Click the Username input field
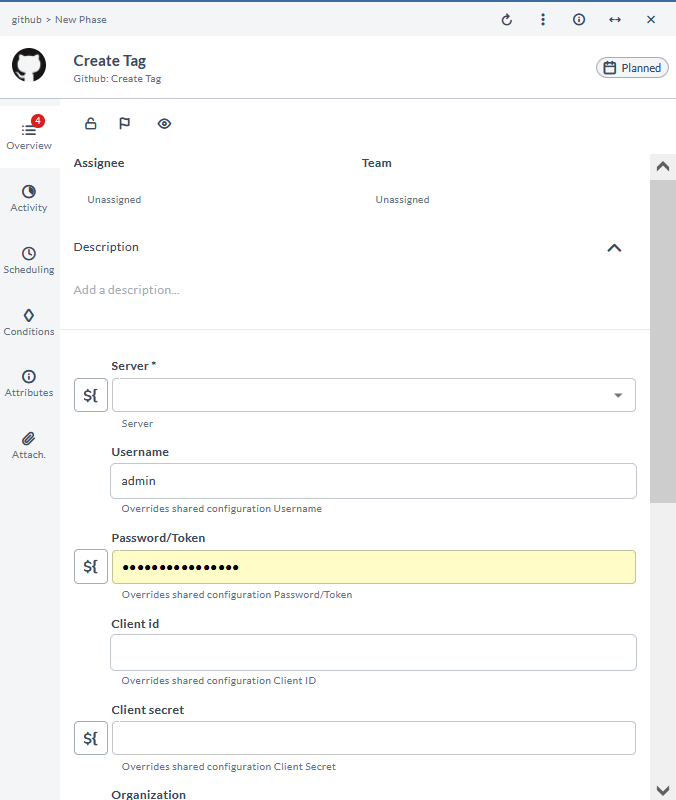The height and width of the screenshot is (800, 676). [x=373, y=481]
